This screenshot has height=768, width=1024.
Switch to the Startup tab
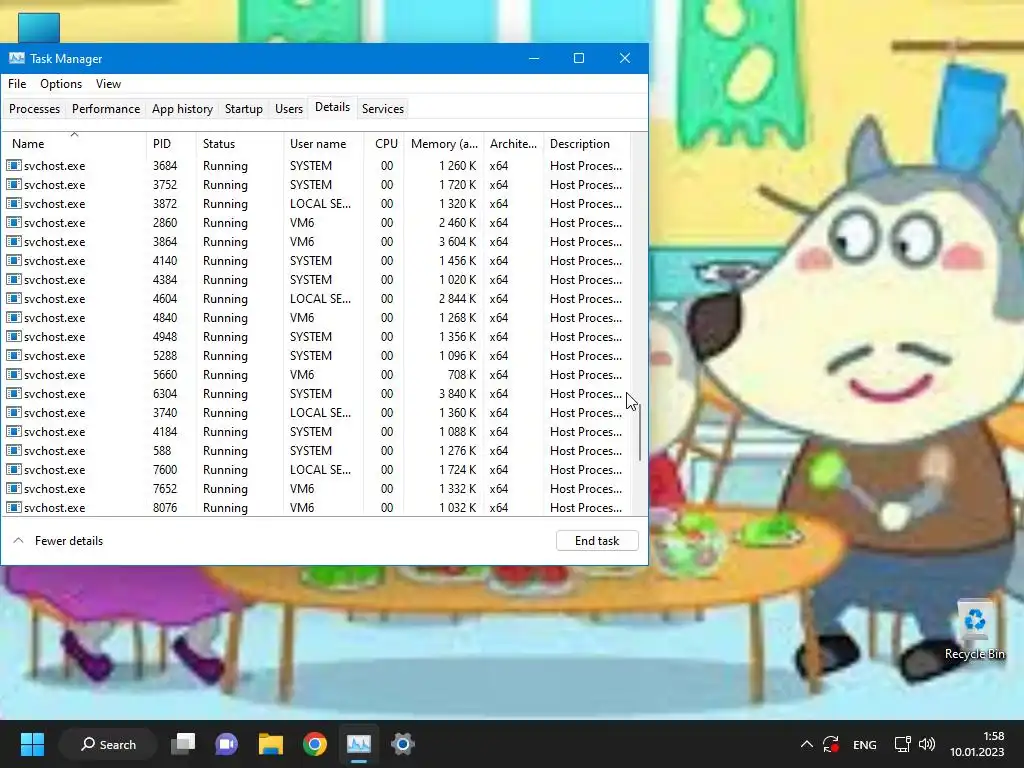pyautogui.click(x=244, y=108)
